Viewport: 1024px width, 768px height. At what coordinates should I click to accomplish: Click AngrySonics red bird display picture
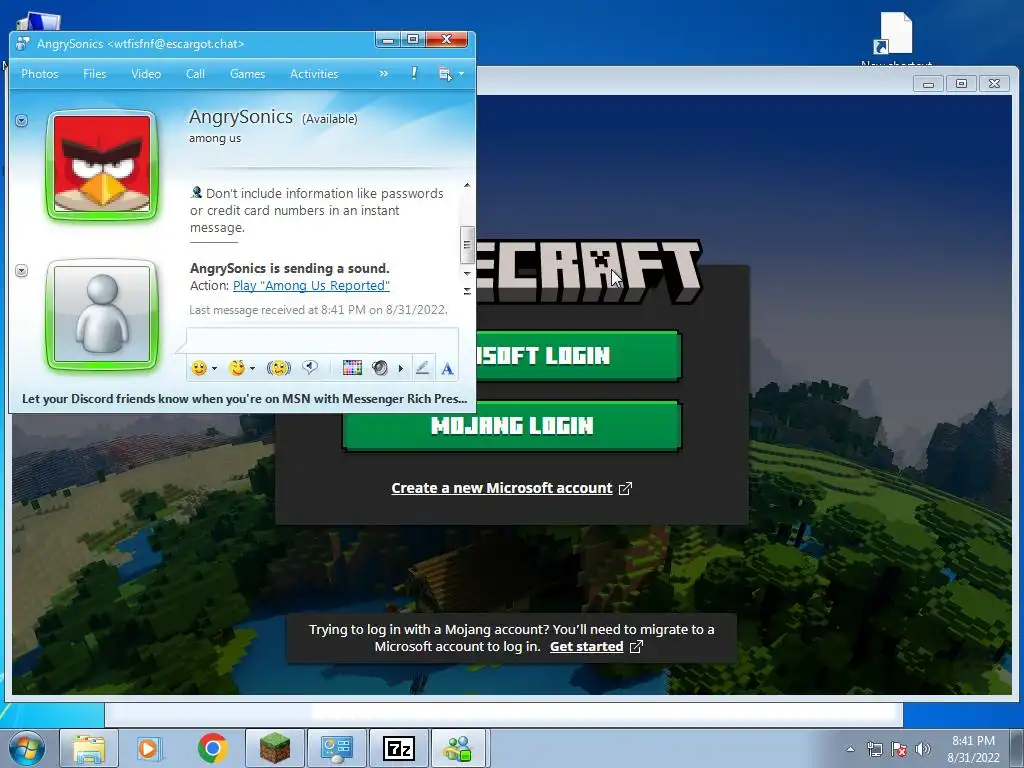point(102,165)
